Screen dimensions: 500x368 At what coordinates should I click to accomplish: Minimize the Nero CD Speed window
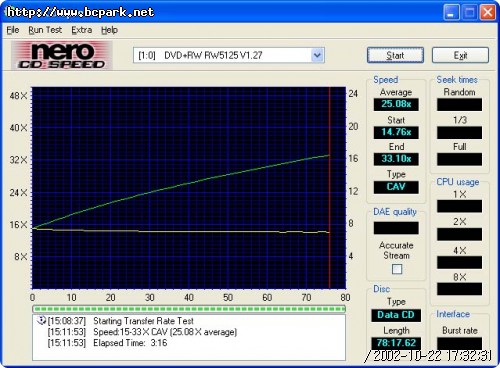(451, 12)
